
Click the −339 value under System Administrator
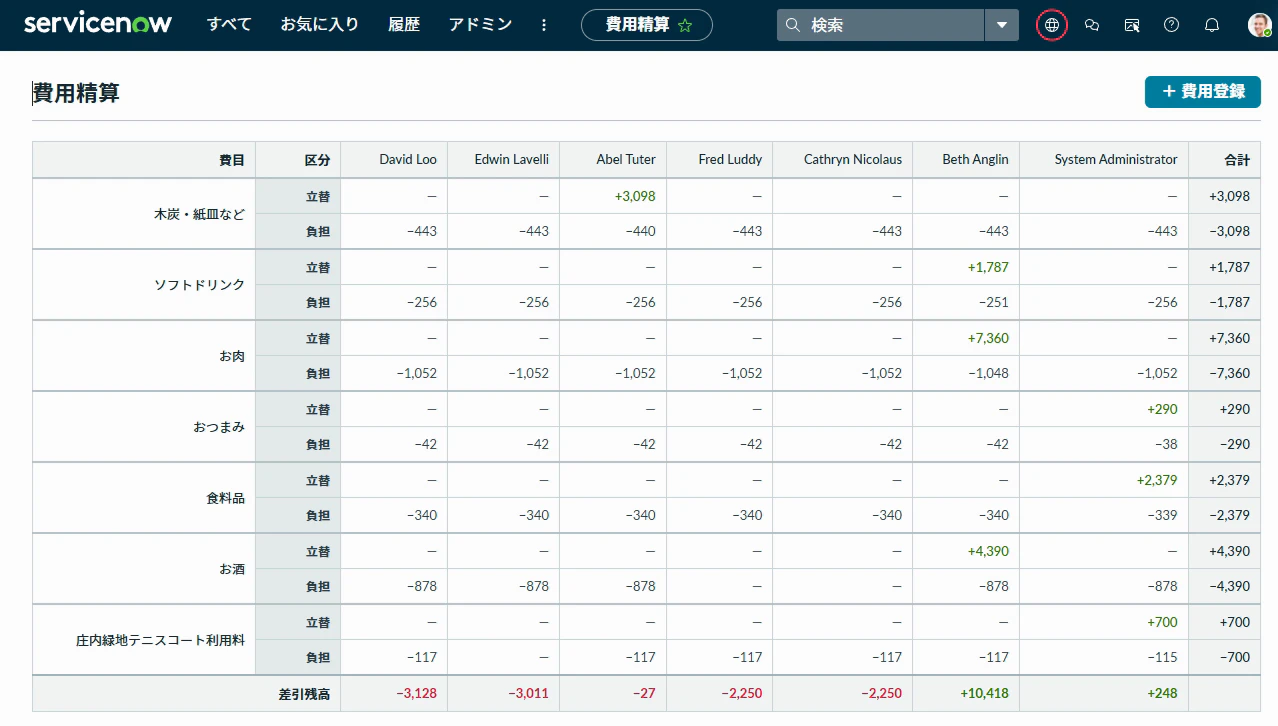click(x=1163, y=515)
